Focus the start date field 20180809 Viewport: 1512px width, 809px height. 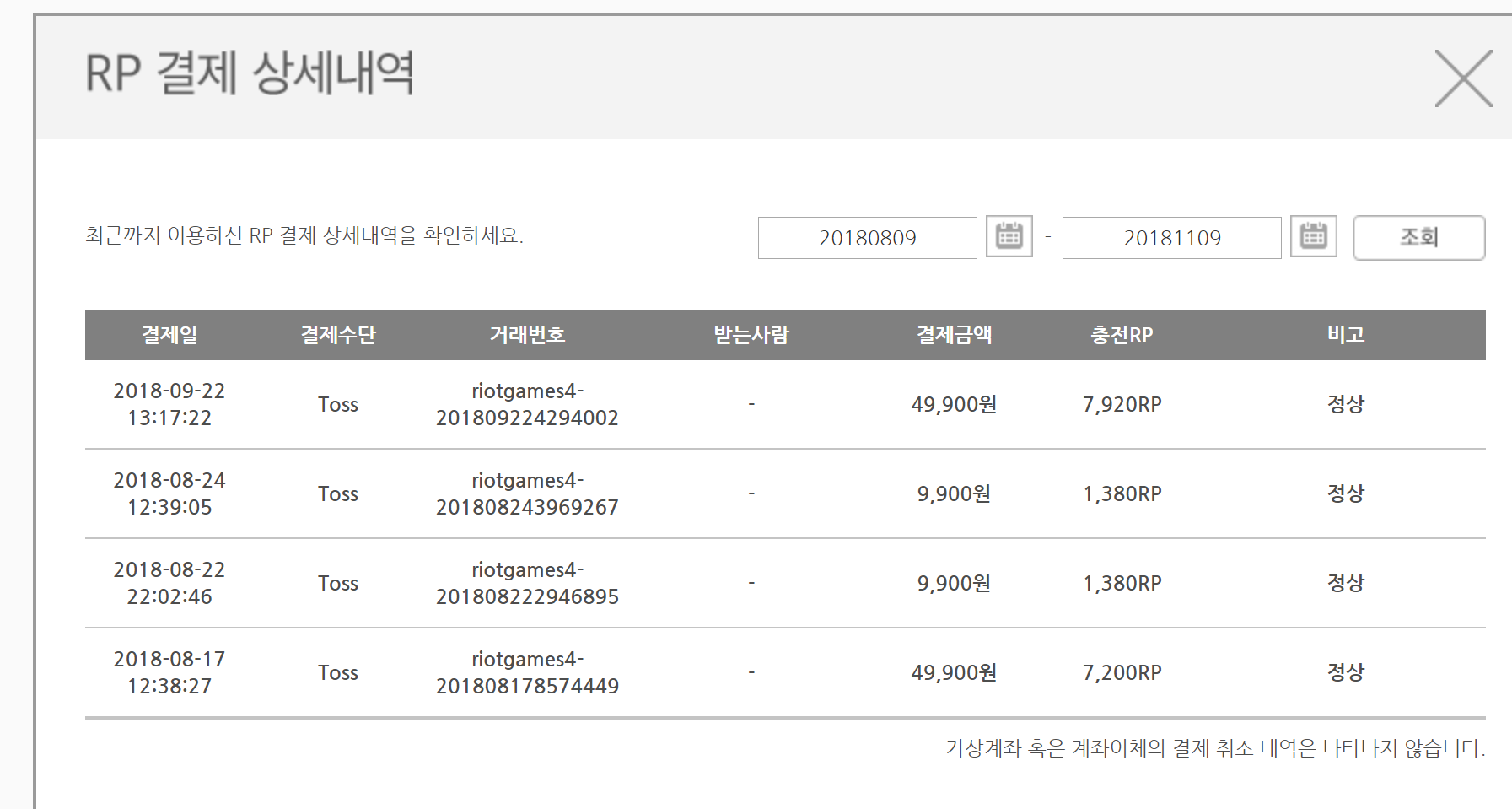pos(868,238)
